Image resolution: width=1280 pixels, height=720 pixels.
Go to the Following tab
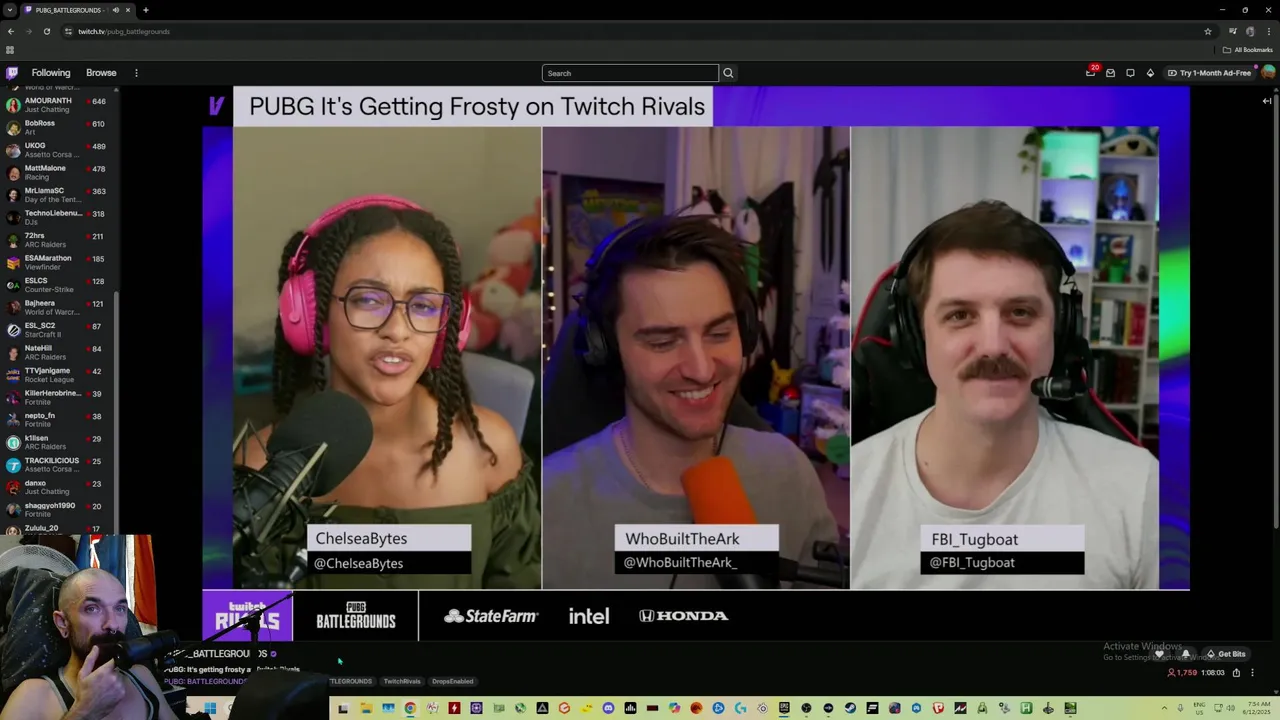tap(51, 73)
